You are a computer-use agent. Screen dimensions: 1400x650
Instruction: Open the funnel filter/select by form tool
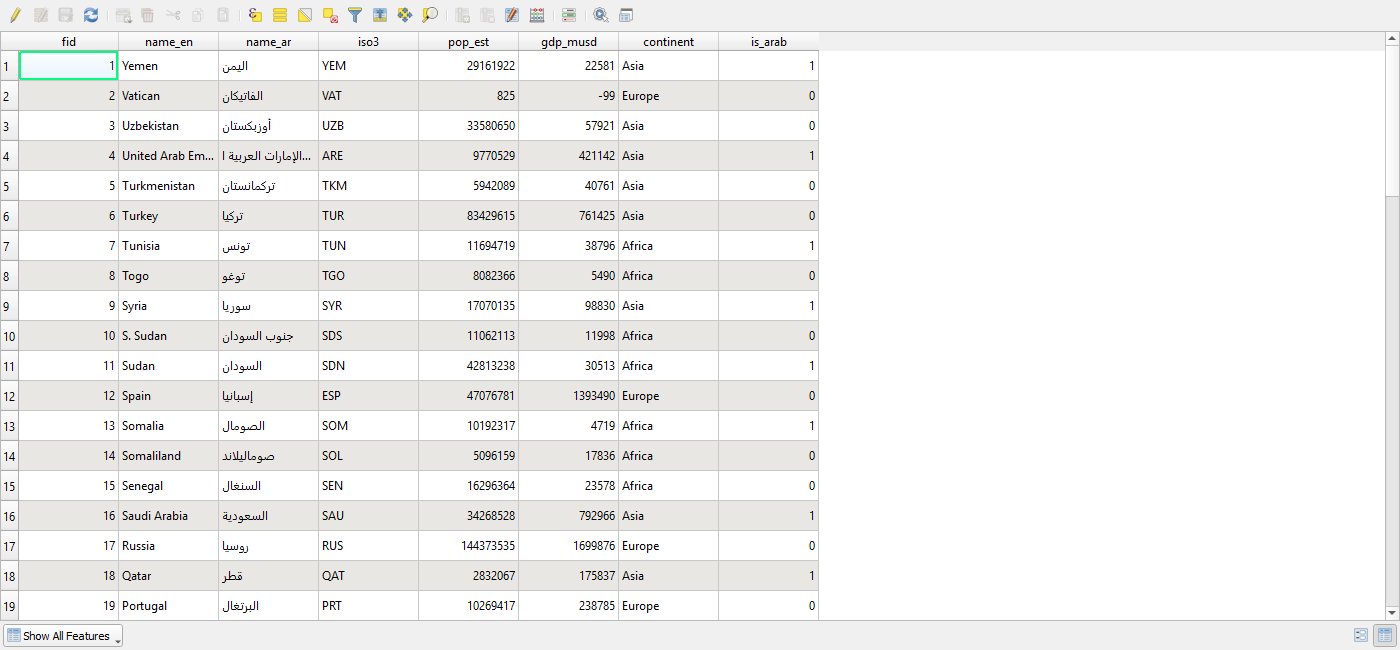(355, 15)
